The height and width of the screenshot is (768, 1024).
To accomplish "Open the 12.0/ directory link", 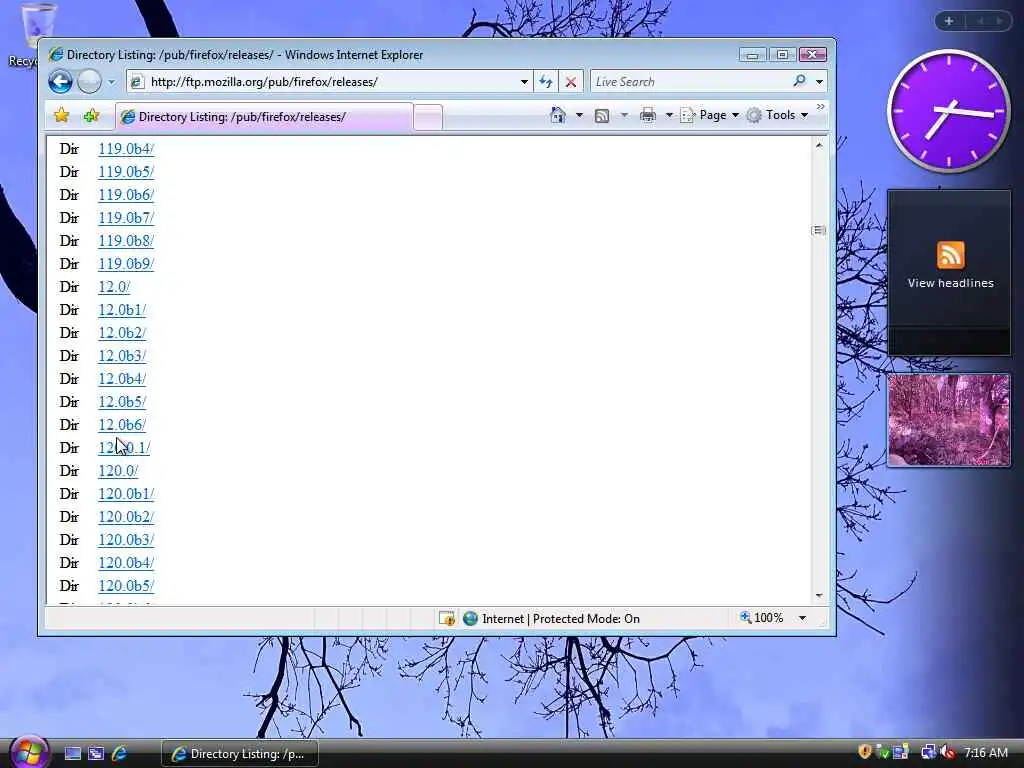I will click(x=114, y=287).
